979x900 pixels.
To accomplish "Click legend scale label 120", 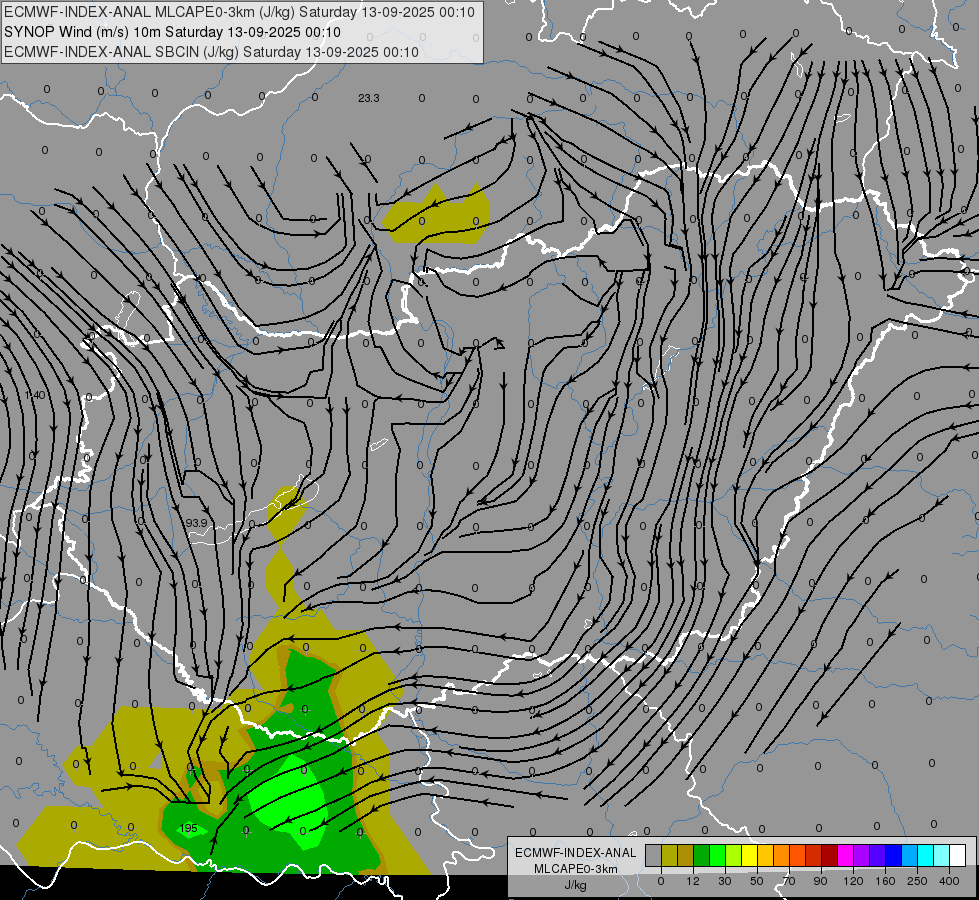I will pos(854,881).
